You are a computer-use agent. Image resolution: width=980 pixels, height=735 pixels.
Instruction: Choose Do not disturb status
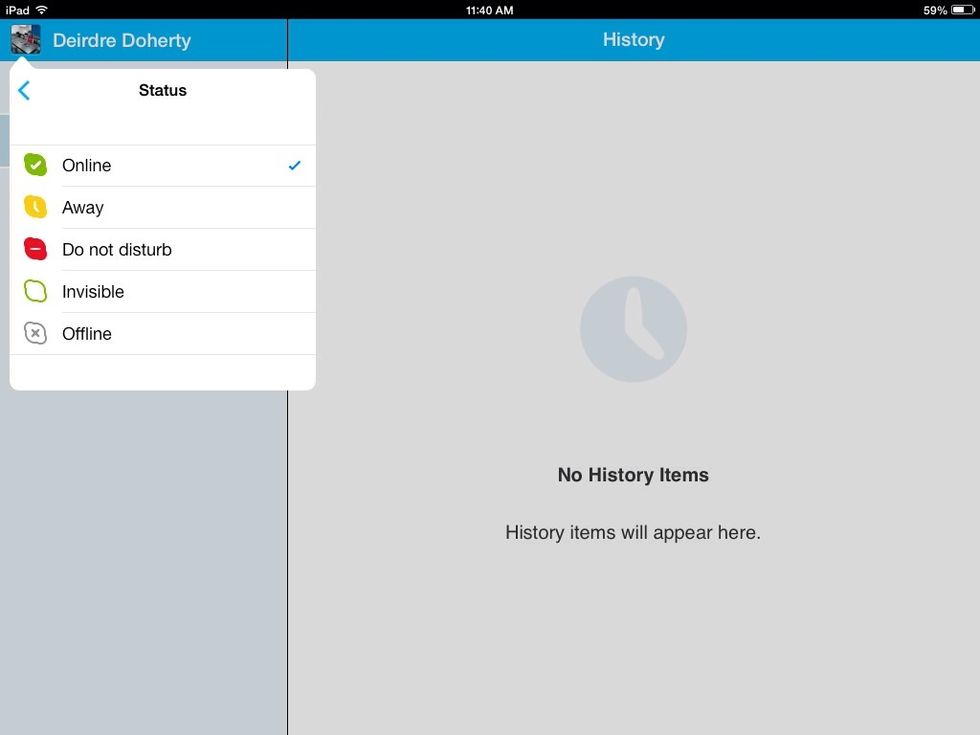[117, 249]
